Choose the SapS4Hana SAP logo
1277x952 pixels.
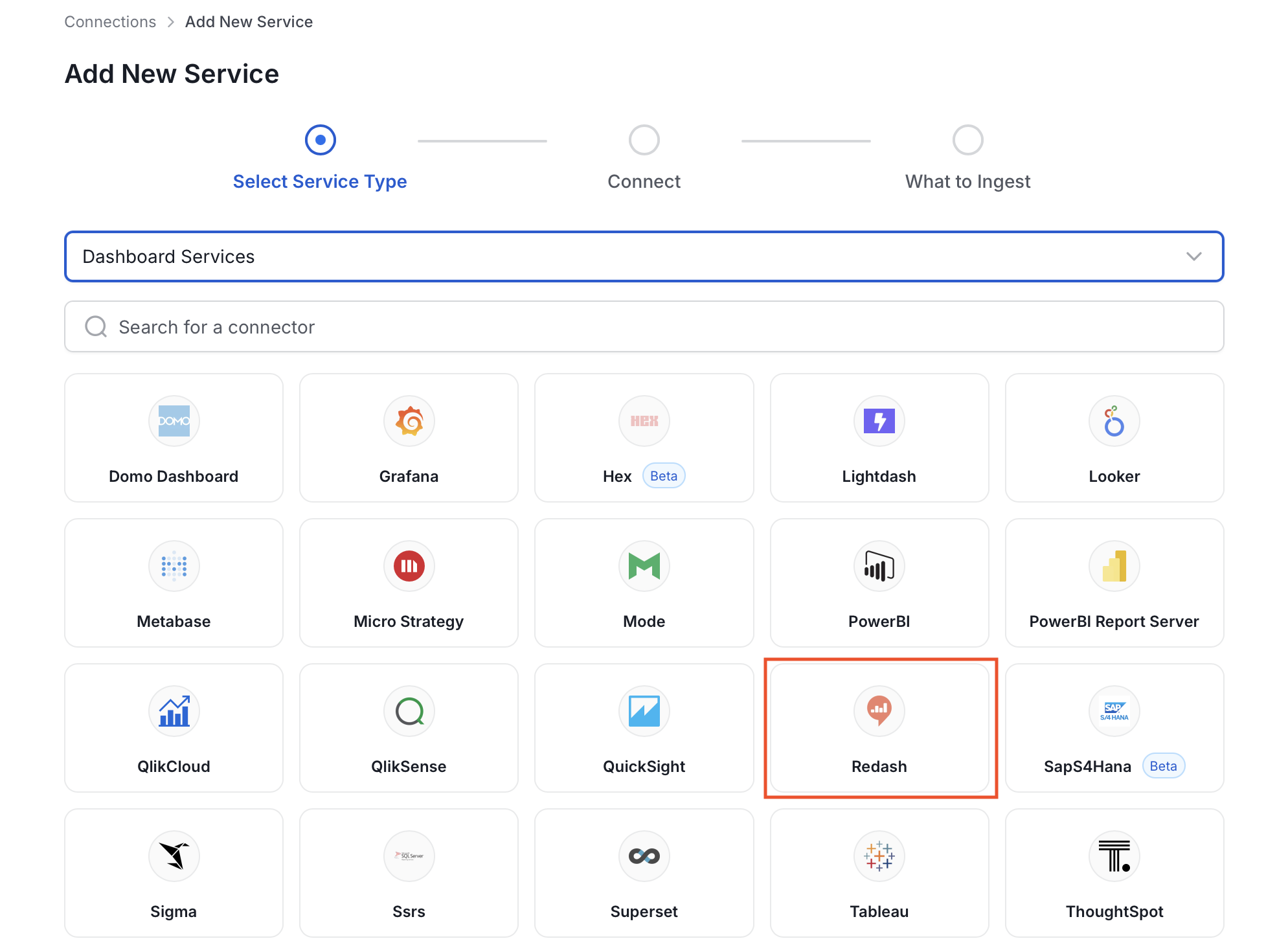click(1114, 711)
